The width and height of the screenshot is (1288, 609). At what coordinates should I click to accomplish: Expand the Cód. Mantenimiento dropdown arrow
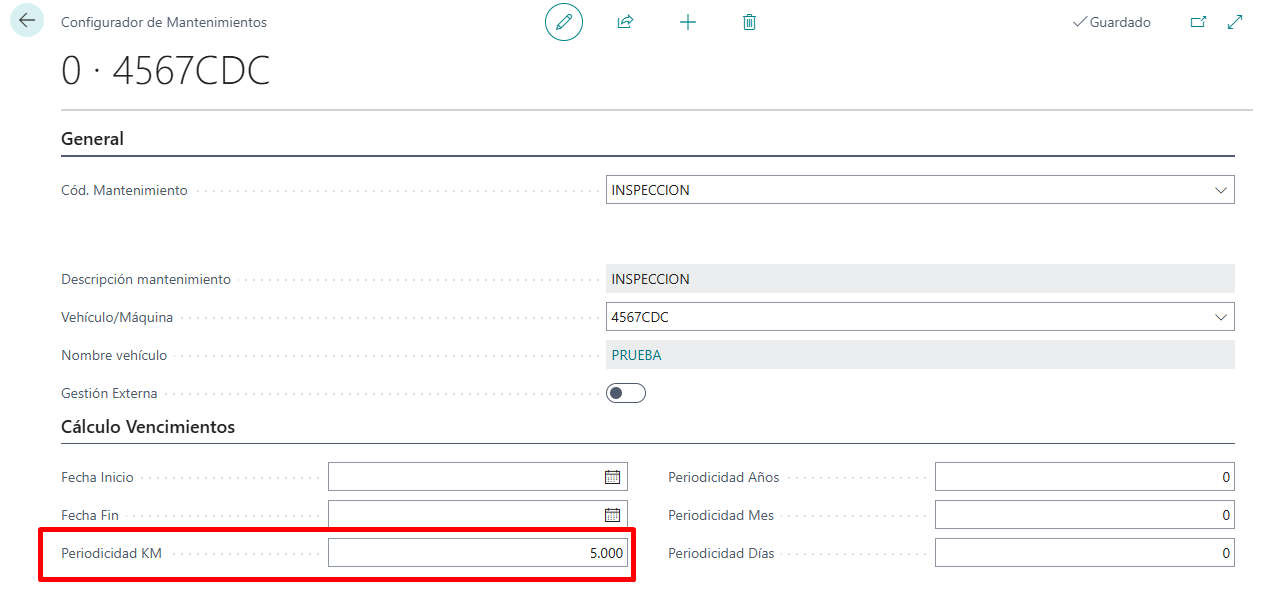(x=1221, y=190)
